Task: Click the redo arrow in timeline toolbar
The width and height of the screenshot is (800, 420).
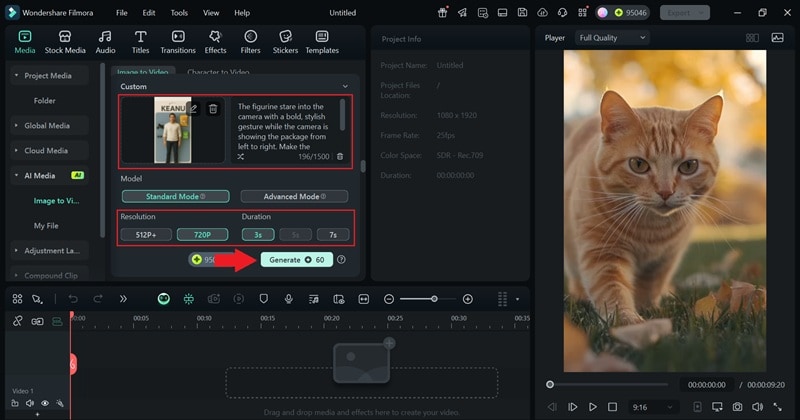Action: pyautogui.click(x=98, y=299)
